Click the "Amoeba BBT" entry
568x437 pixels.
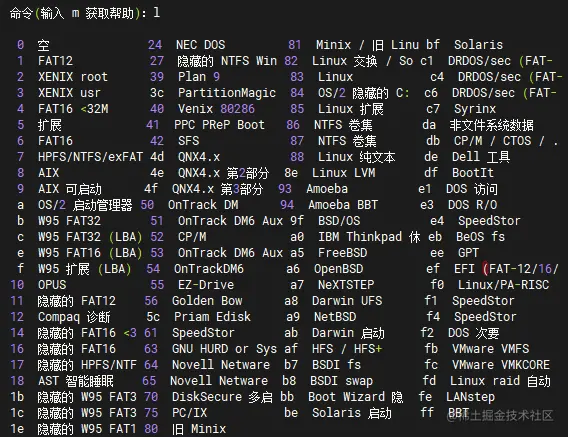(343, 205)
